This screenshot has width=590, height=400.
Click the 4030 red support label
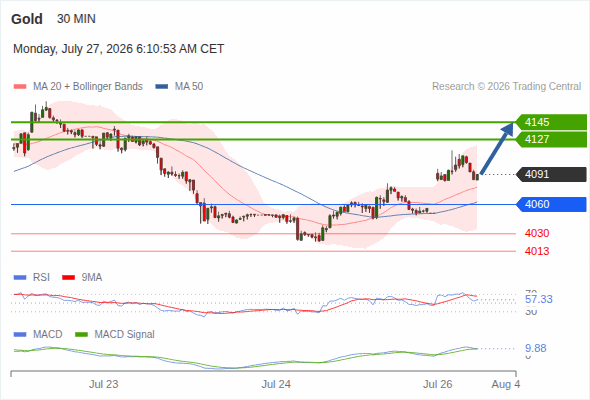click(537, 233)
